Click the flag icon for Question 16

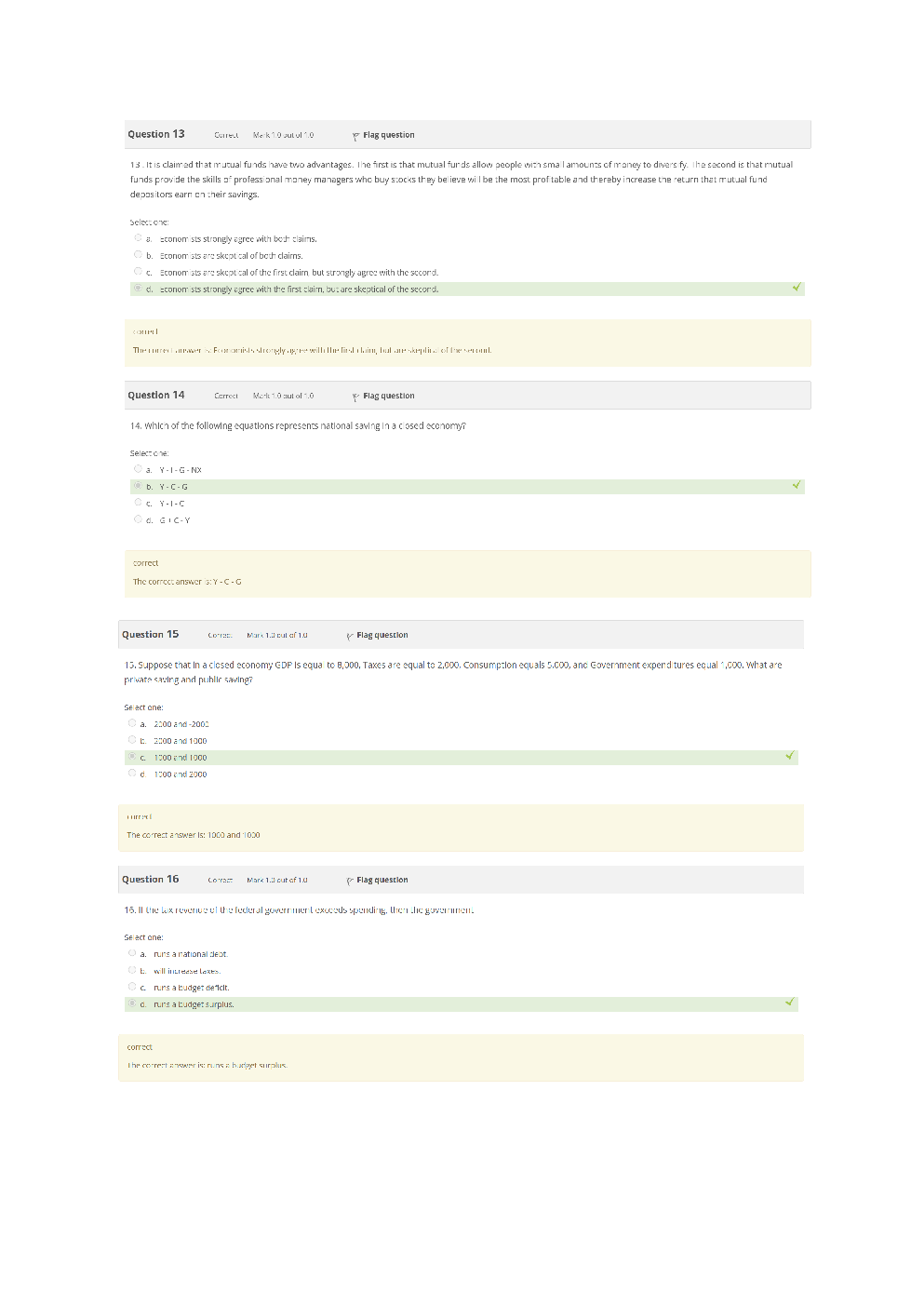350,881
